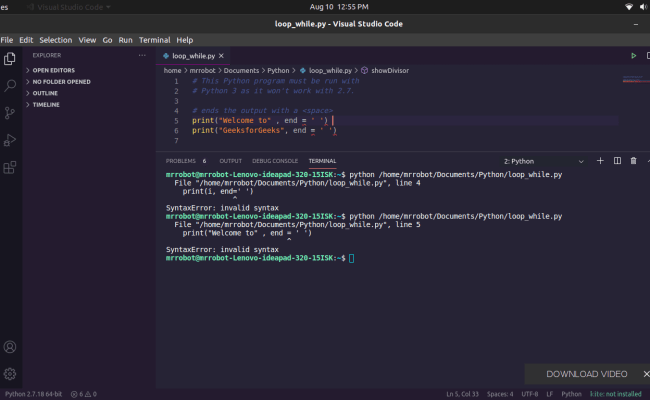Click Spaces: 4 indentation status item
Viewport: 650px width, 400px height.
coord(500,394)
